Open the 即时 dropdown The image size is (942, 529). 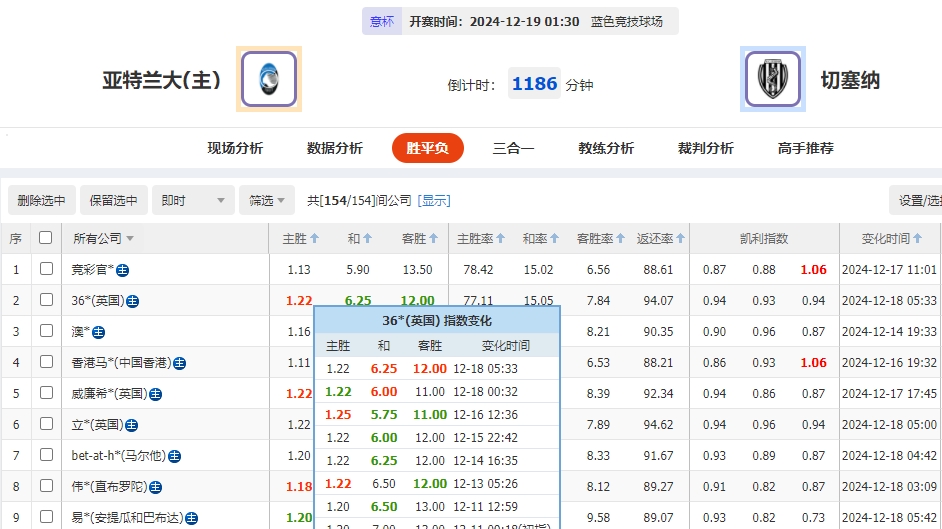(x=195, y=200)
